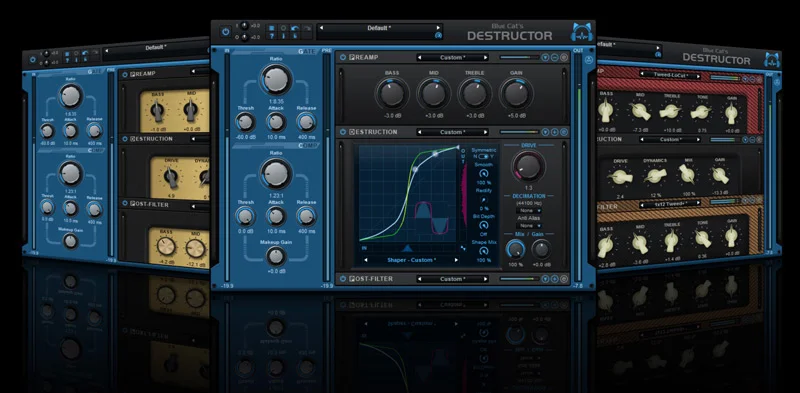The image size is (800, 393).
Task: Click the minus icon in the Preamp header
Action: [x=555, y=57]
